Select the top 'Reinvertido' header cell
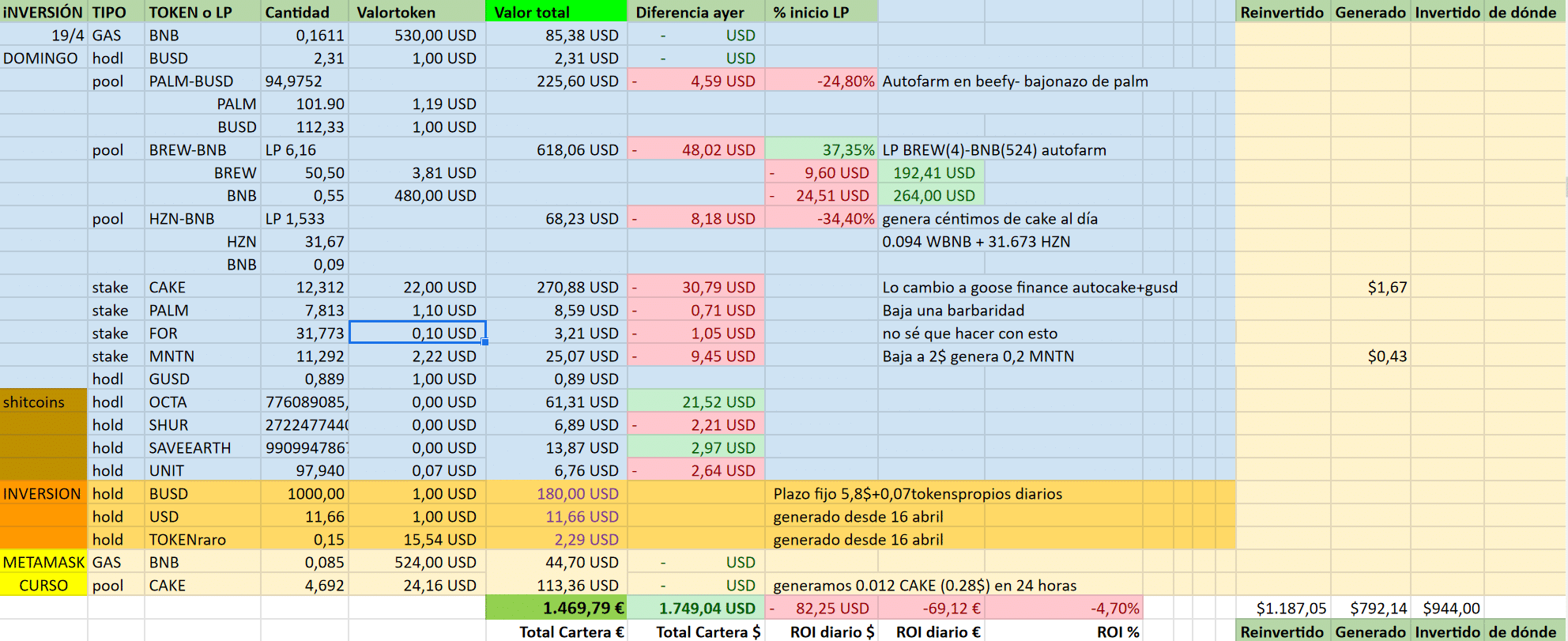 [x=1283, y=12]
